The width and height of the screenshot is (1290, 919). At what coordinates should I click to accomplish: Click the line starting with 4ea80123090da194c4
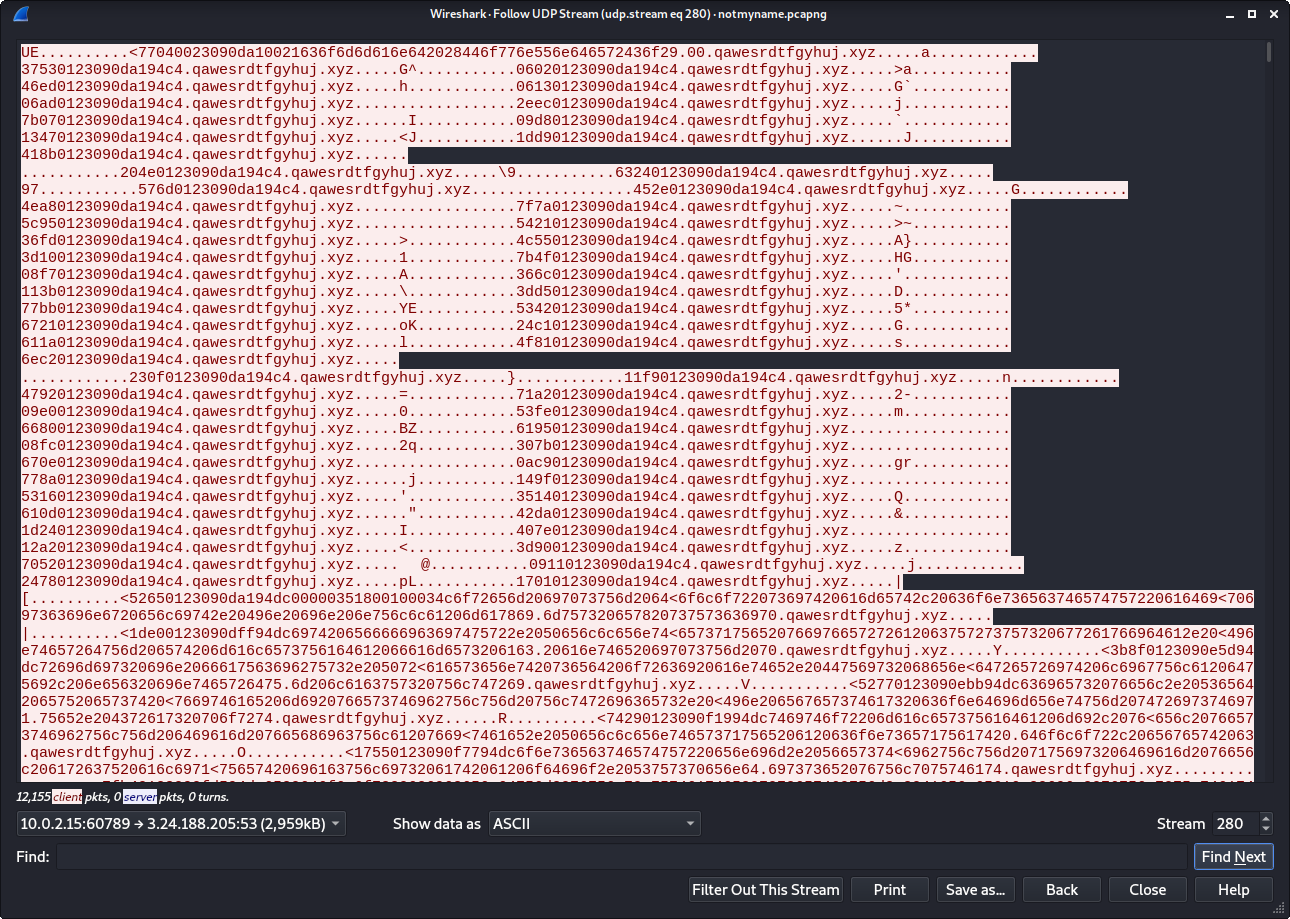[516, 206]
